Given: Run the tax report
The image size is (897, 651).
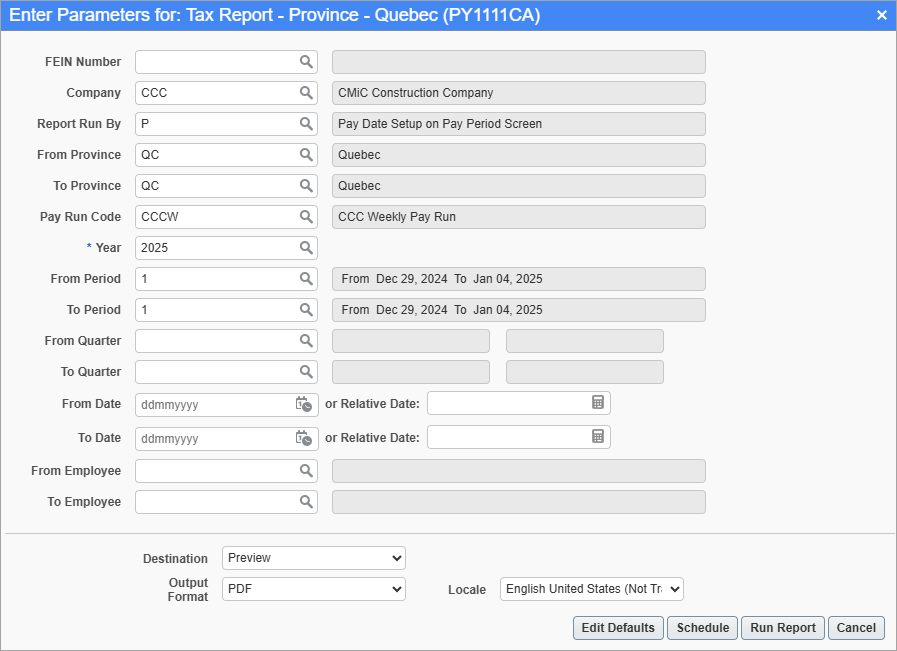Looking at the screenshot, I should (x=782, y=628).
